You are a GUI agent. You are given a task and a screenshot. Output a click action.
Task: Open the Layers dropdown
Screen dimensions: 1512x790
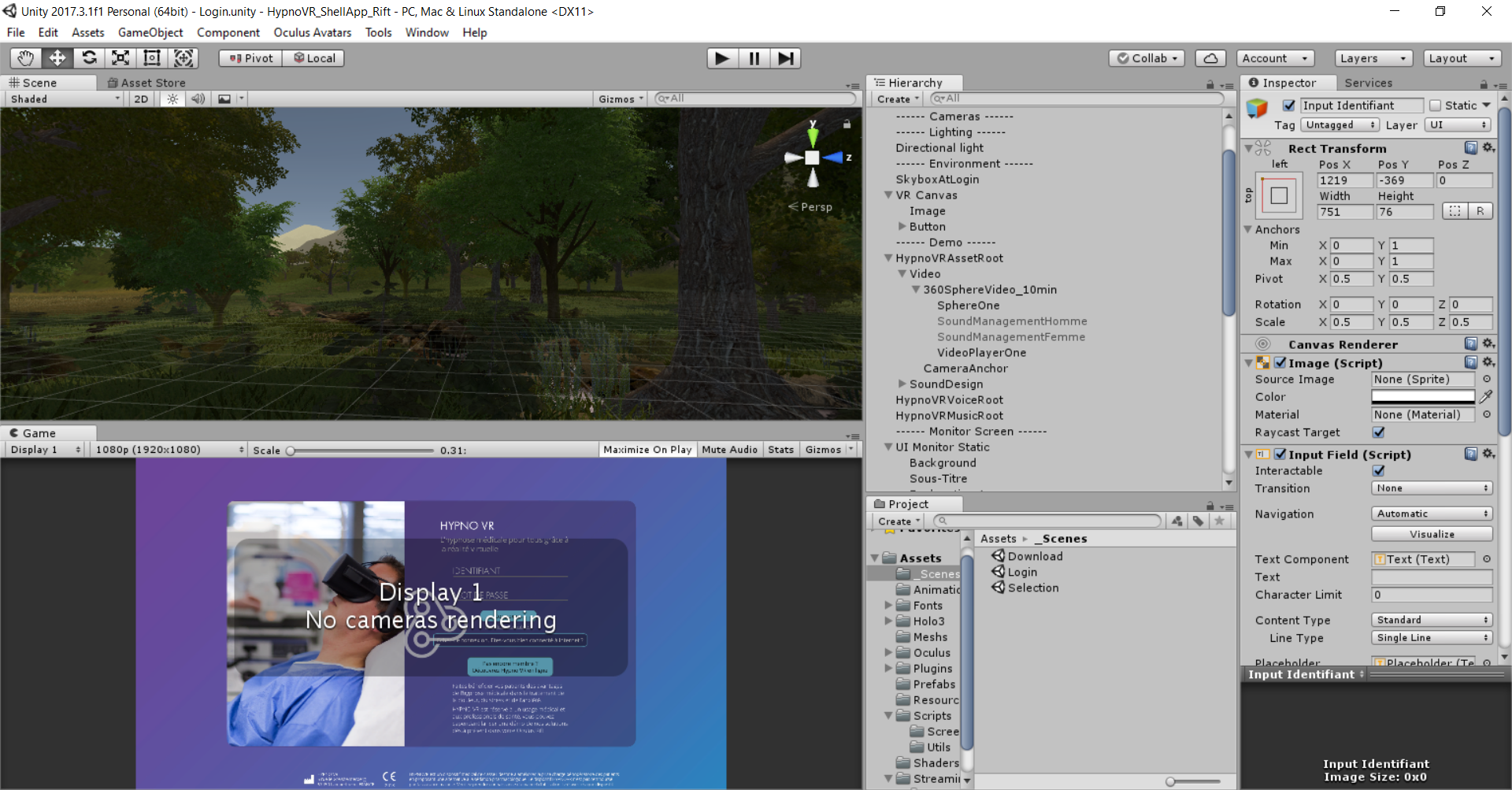1373,58
